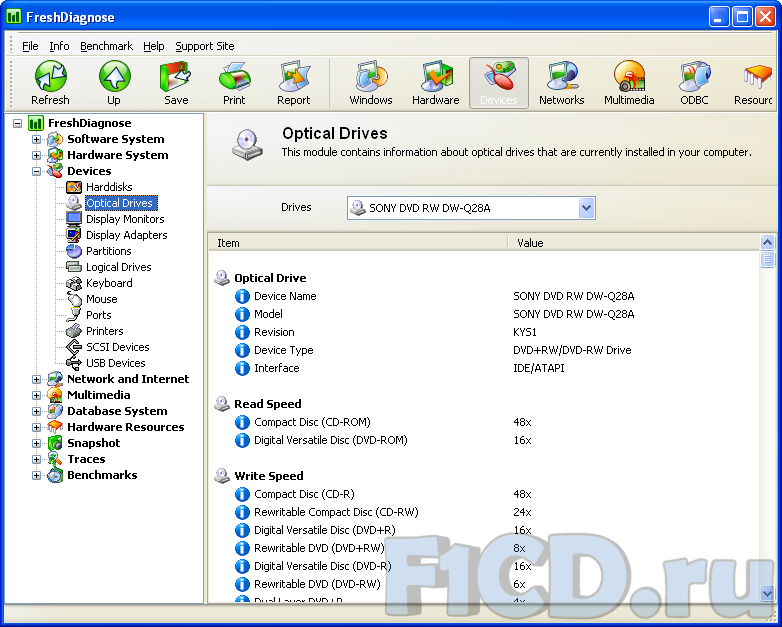This screenshot has height=627, width=782.
Task: Click the USB Devices icon
Action: pyautogui.click(x=74, y=363)
